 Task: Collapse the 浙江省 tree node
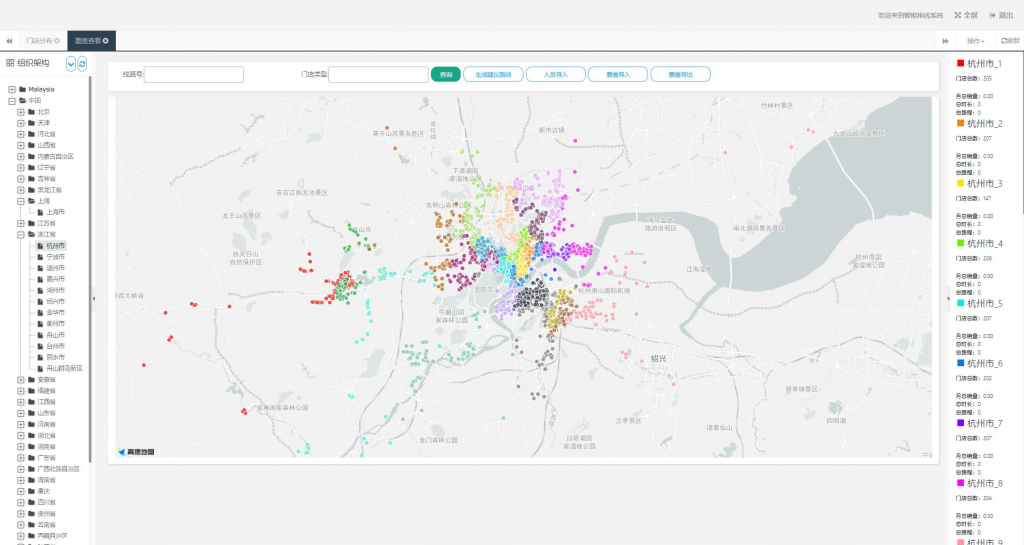[20, 234]
